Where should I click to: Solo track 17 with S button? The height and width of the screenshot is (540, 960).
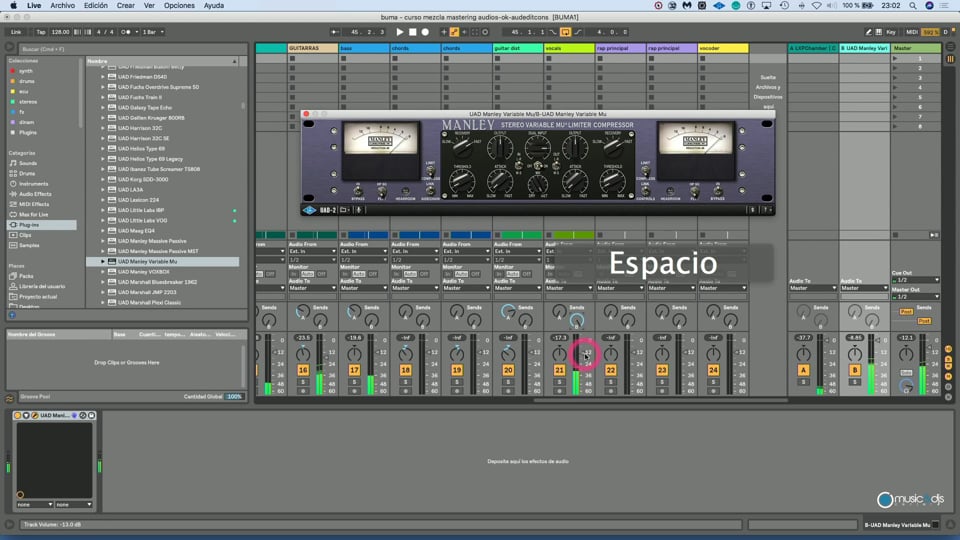[x=354, y=382]
